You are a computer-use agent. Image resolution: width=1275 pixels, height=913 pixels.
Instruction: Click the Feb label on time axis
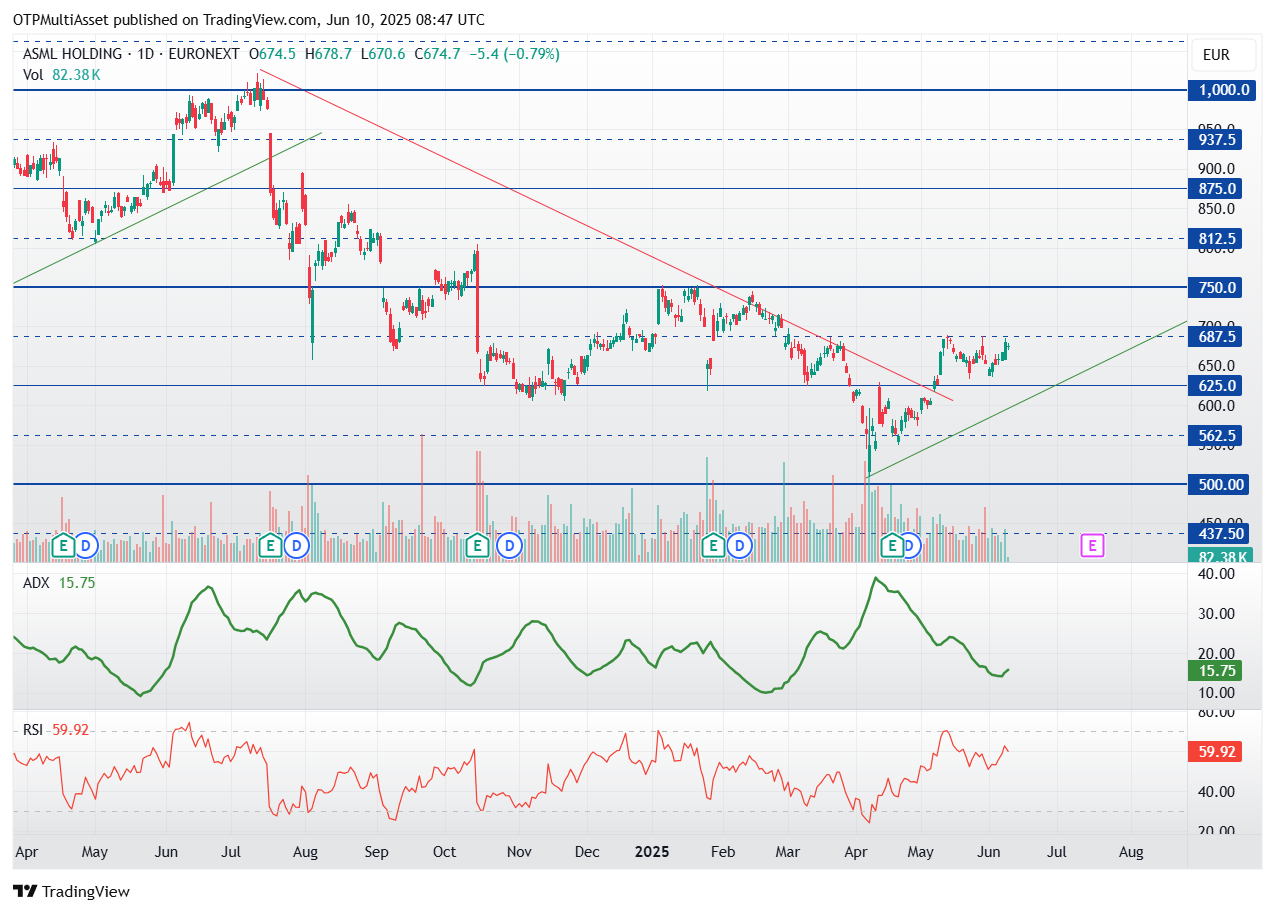click(722, 853)
